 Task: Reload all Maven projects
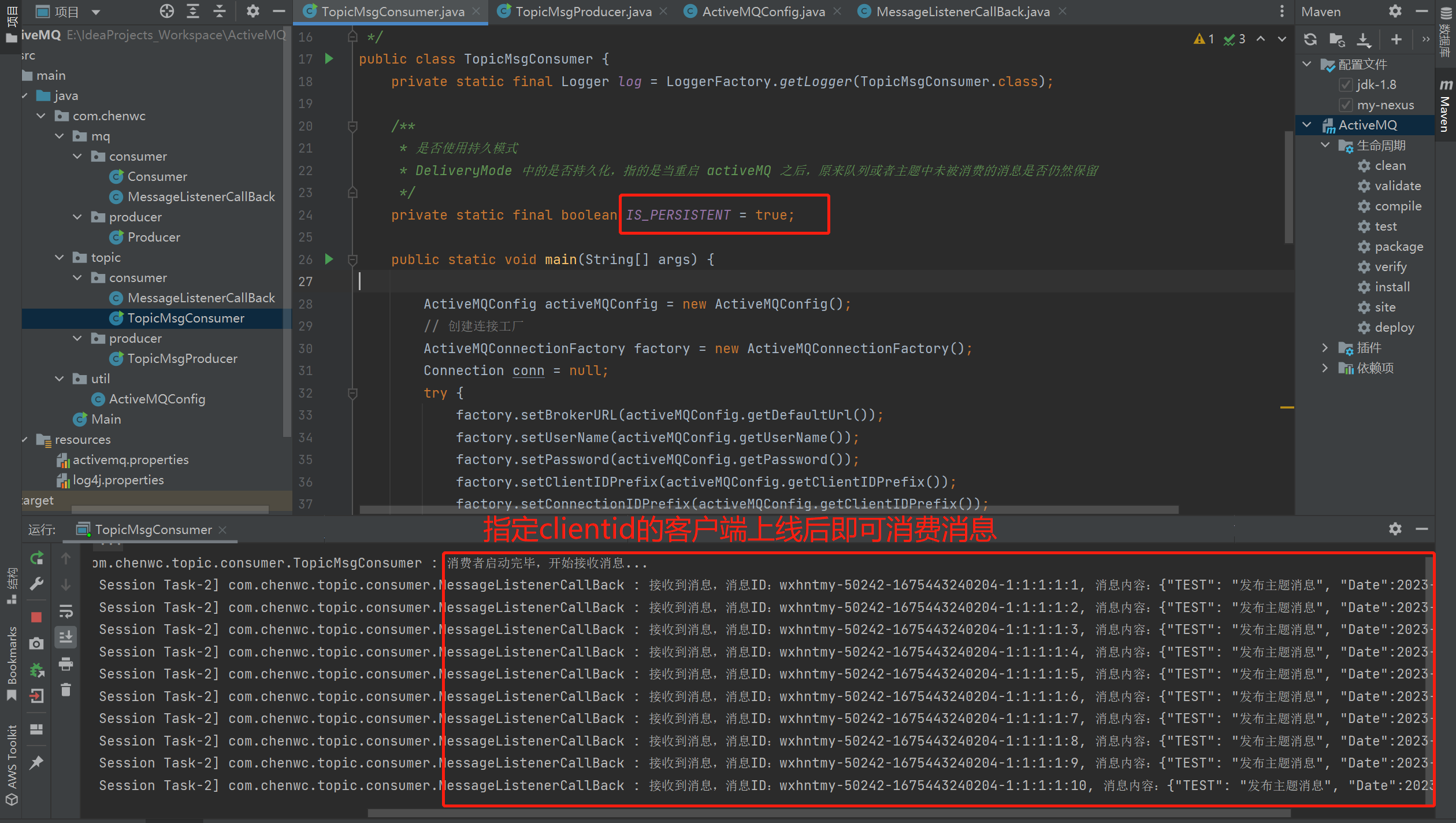coord(1310,39)
